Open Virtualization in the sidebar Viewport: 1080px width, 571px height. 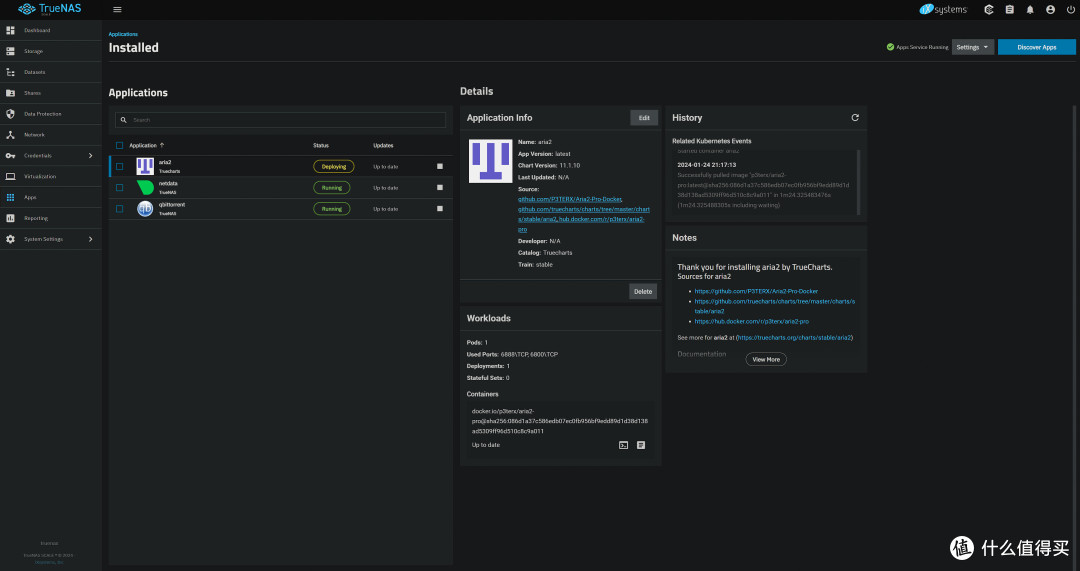pyautogui.click(x=51, y=176)
